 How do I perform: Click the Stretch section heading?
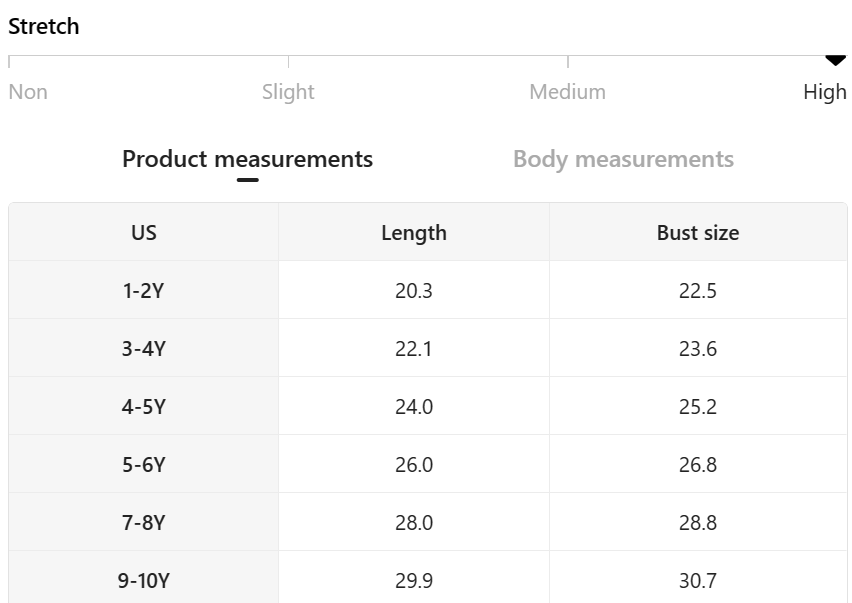pyautogui.click(x=44, y=27)
